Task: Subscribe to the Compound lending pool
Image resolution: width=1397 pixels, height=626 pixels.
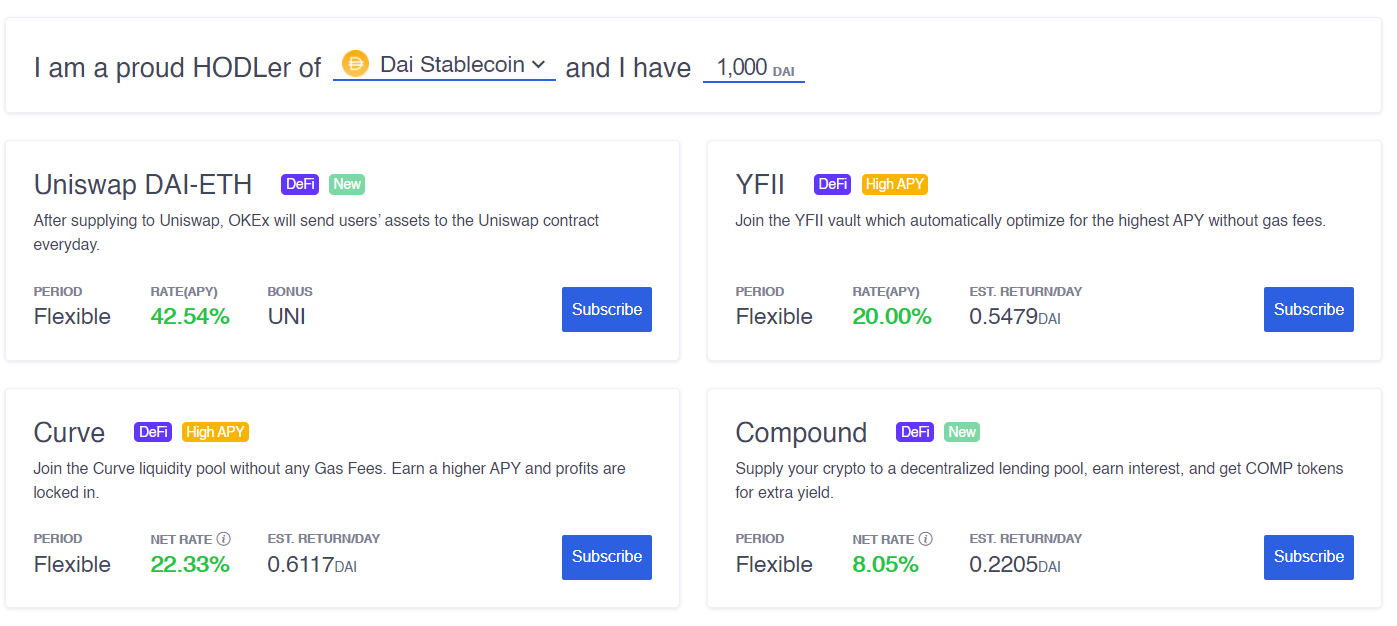Action: coord(1308,557)
